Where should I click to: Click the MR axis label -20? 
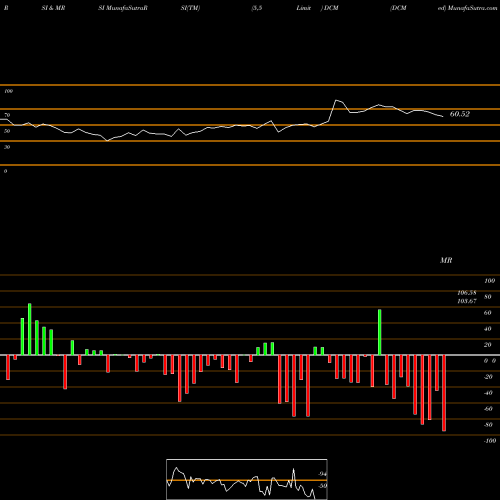coord(488,377)
